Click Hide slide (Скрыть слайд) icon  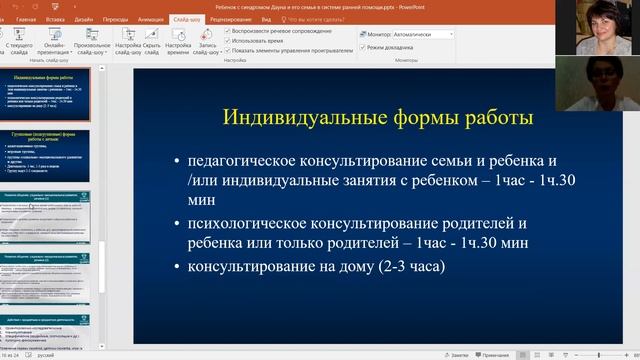coord(151,35)
